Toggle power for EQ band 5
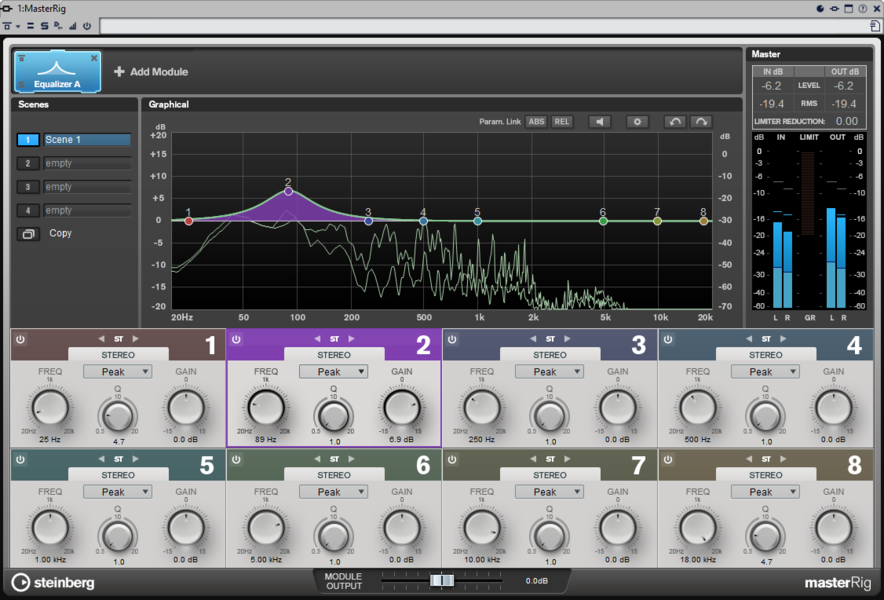This screenshot has height=600, width=884. (20, 460)
